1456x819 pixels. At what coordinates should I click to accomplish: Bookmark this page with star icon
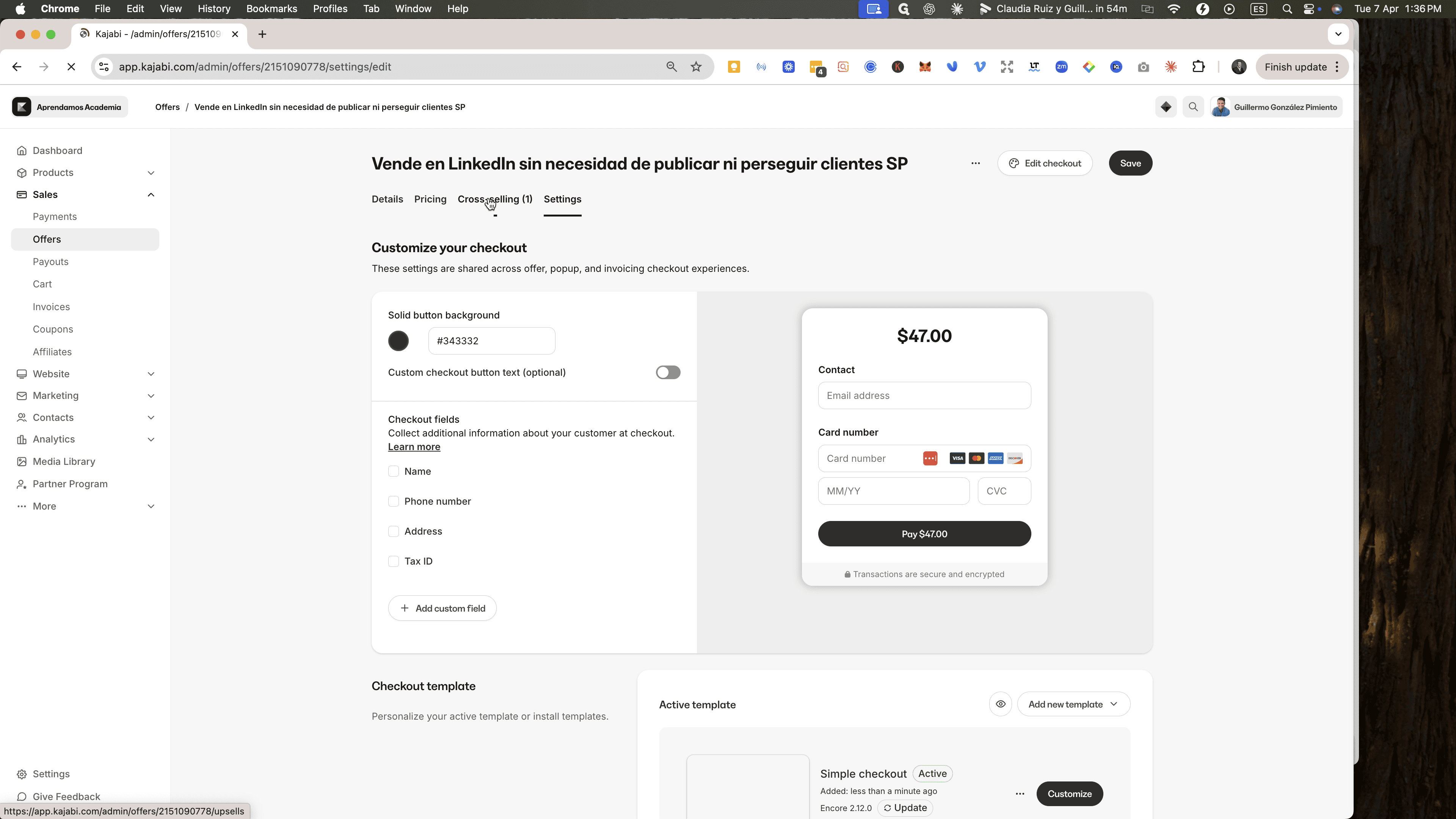(697, 67)
